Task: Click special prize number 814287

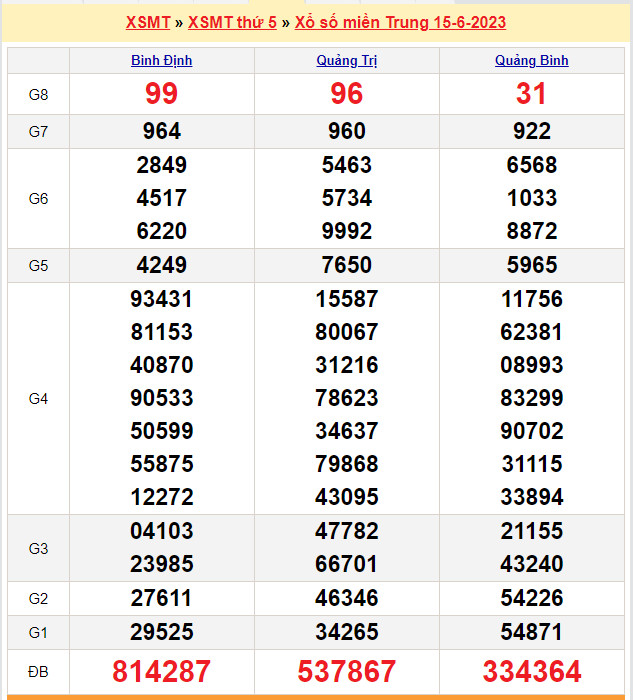Action: pos(162,671)
